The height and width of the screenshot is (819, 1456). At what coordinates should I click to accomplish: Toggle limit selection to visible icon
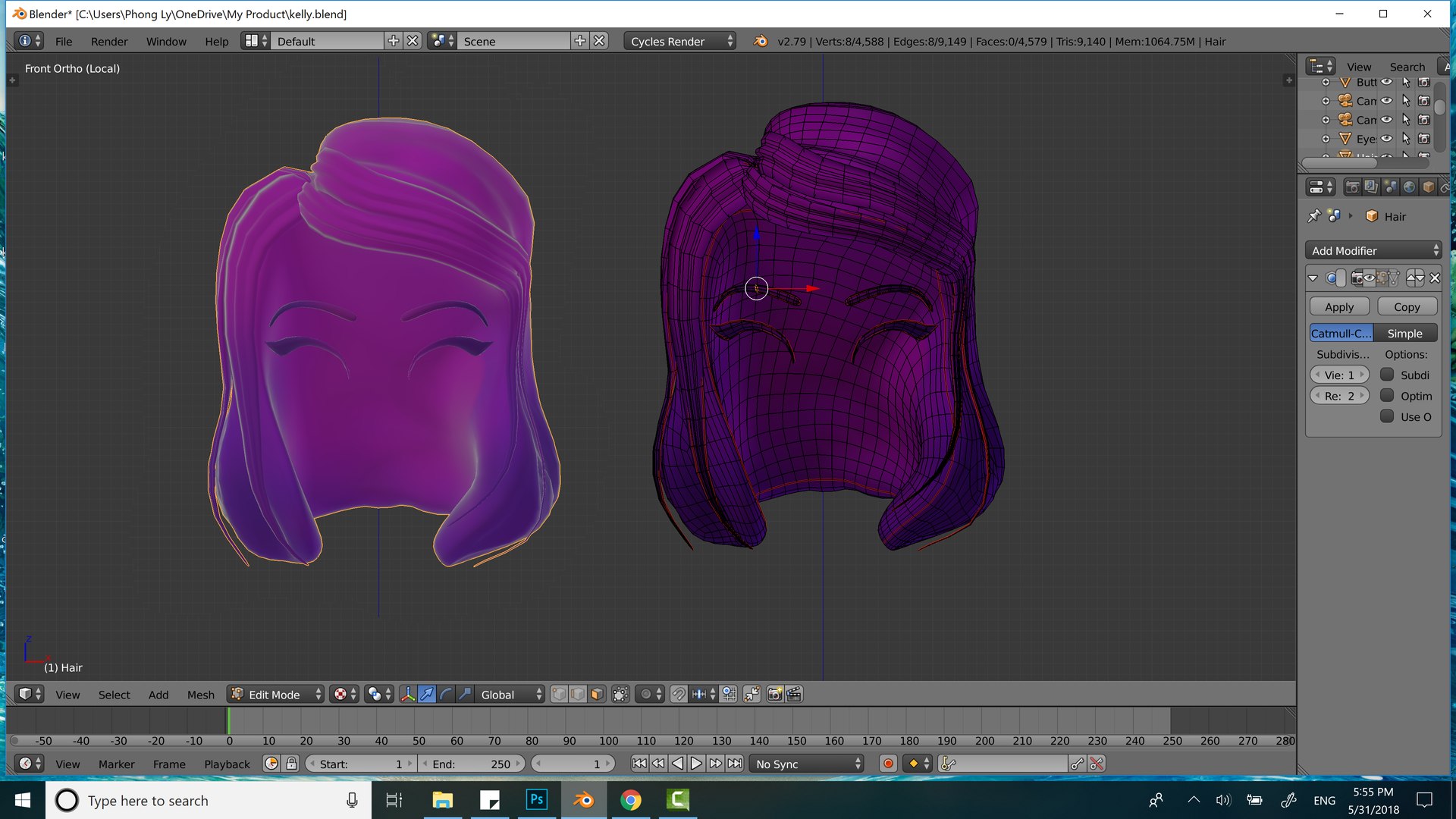[x=620, y=695]
